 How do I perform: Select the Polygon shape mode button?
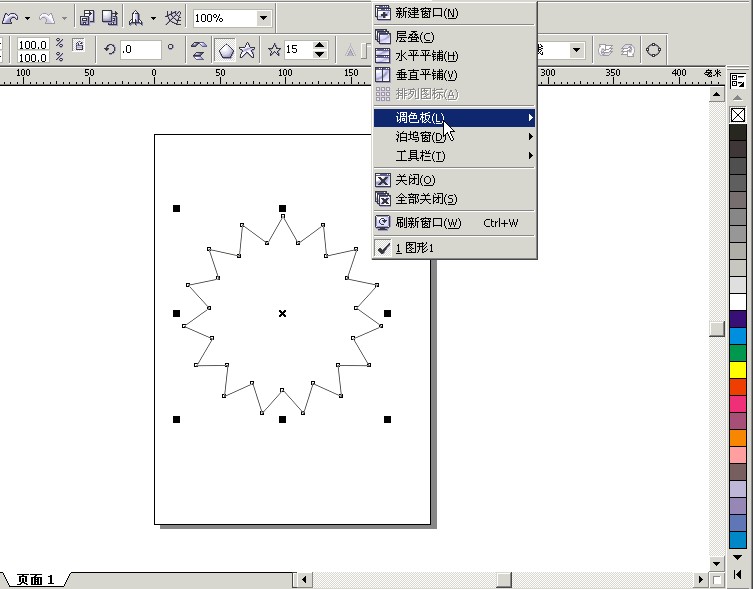click(x=226, y=50)
